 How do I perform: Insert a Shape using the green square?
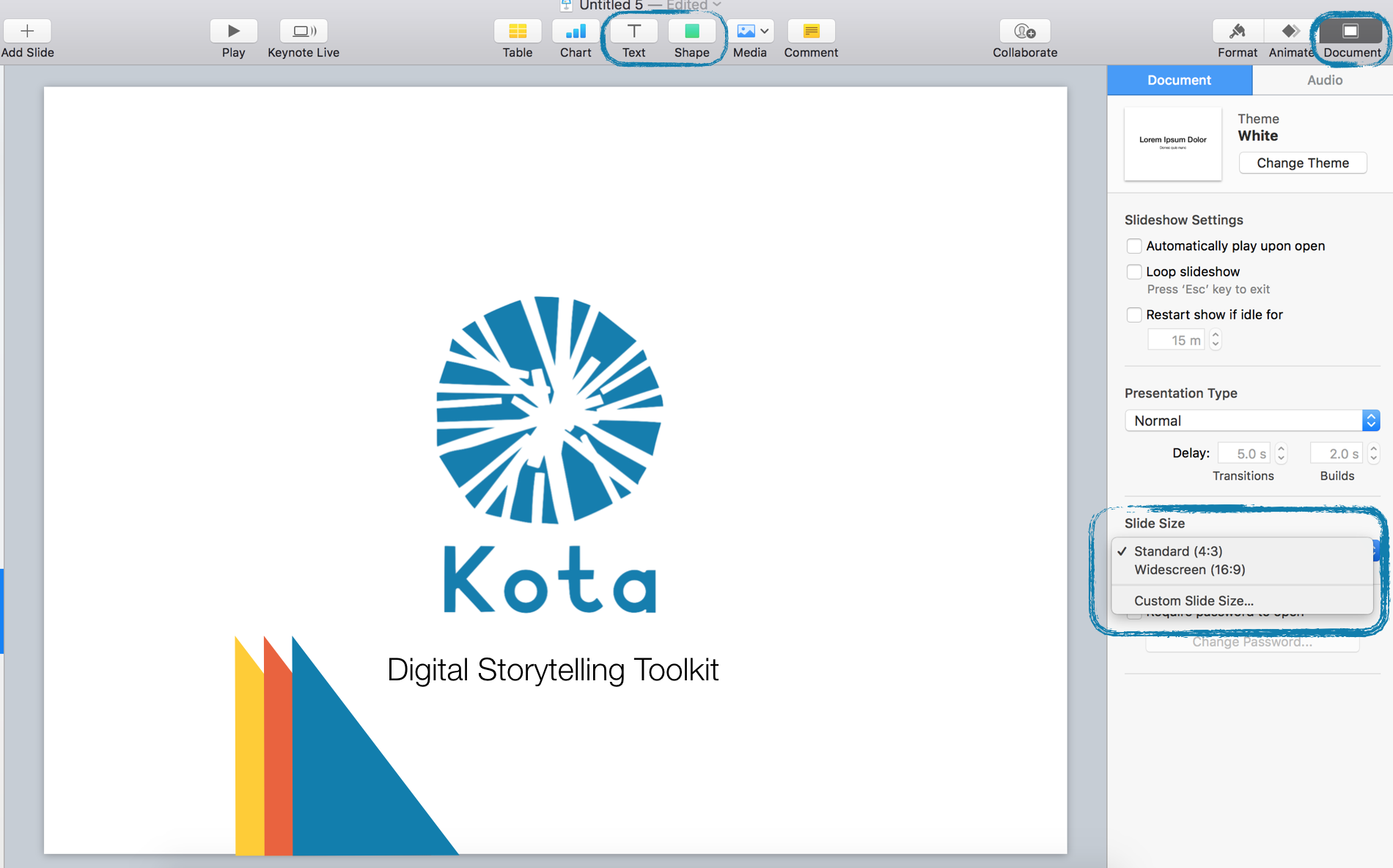click(692, 32)
